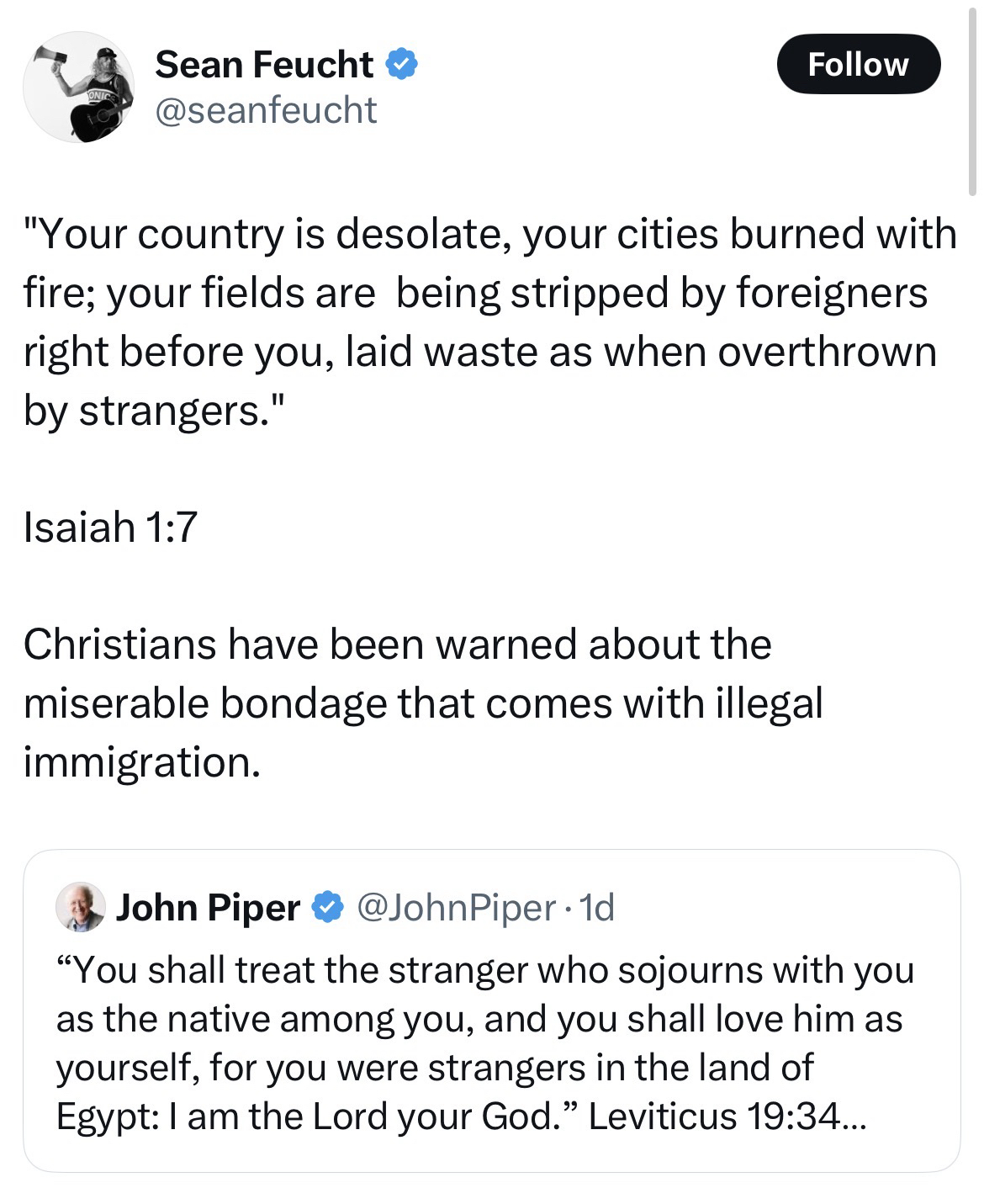Click the Isaiah 1:7 reference line
Screen dimensions: 984x1204
coord(110,527)
